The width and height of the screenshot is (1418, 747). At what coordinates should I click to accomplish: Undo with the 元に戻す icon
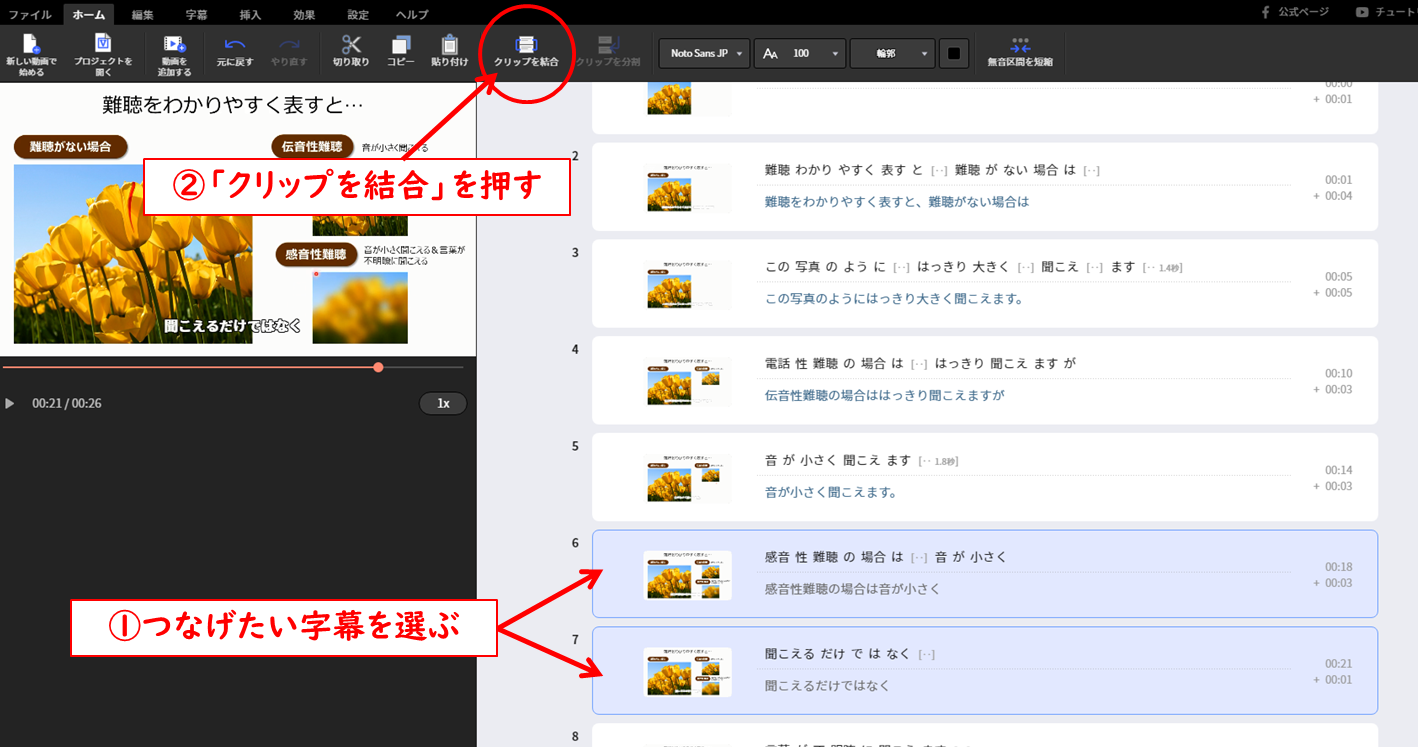(x=235, y=52)
